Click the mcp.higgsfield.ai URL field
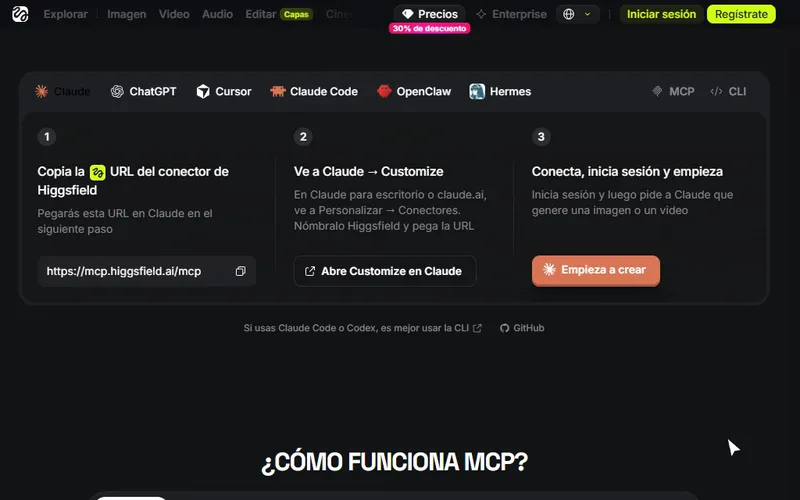The image size is (800, 500). (x=146, y=271)
